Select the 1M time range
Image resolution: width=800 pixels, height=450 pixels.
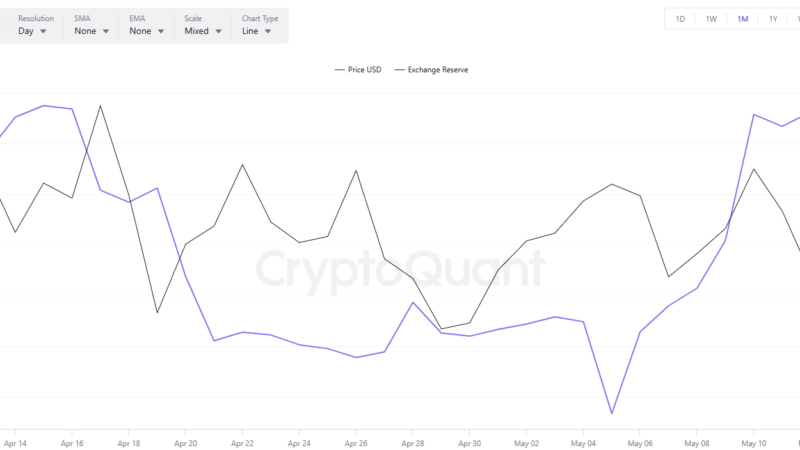pyautogui.click(x=742, y=19)
